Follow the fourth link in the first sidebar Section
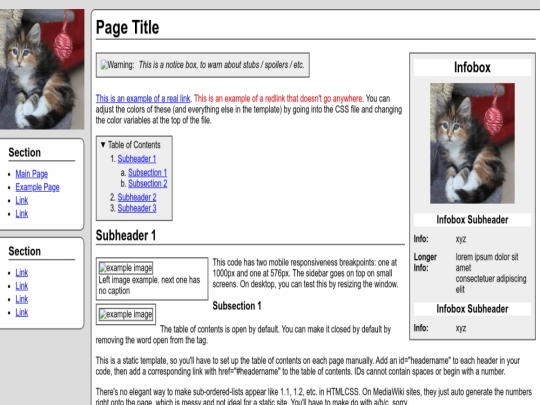This screenshot has height=405, width=540. point(22,214)
